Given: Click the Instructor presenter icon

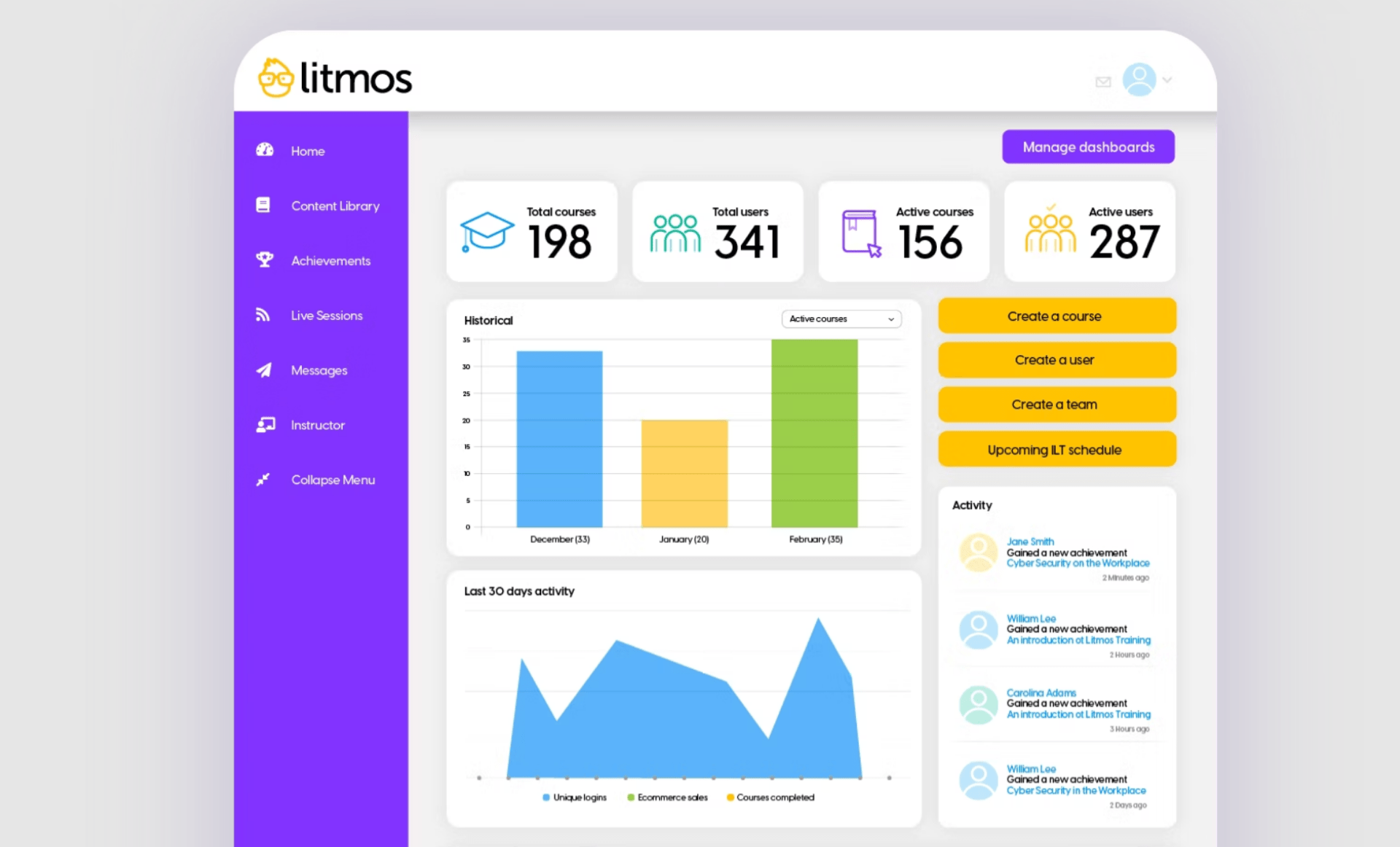Looking at the screenshot, I should (x=265, y=424).
